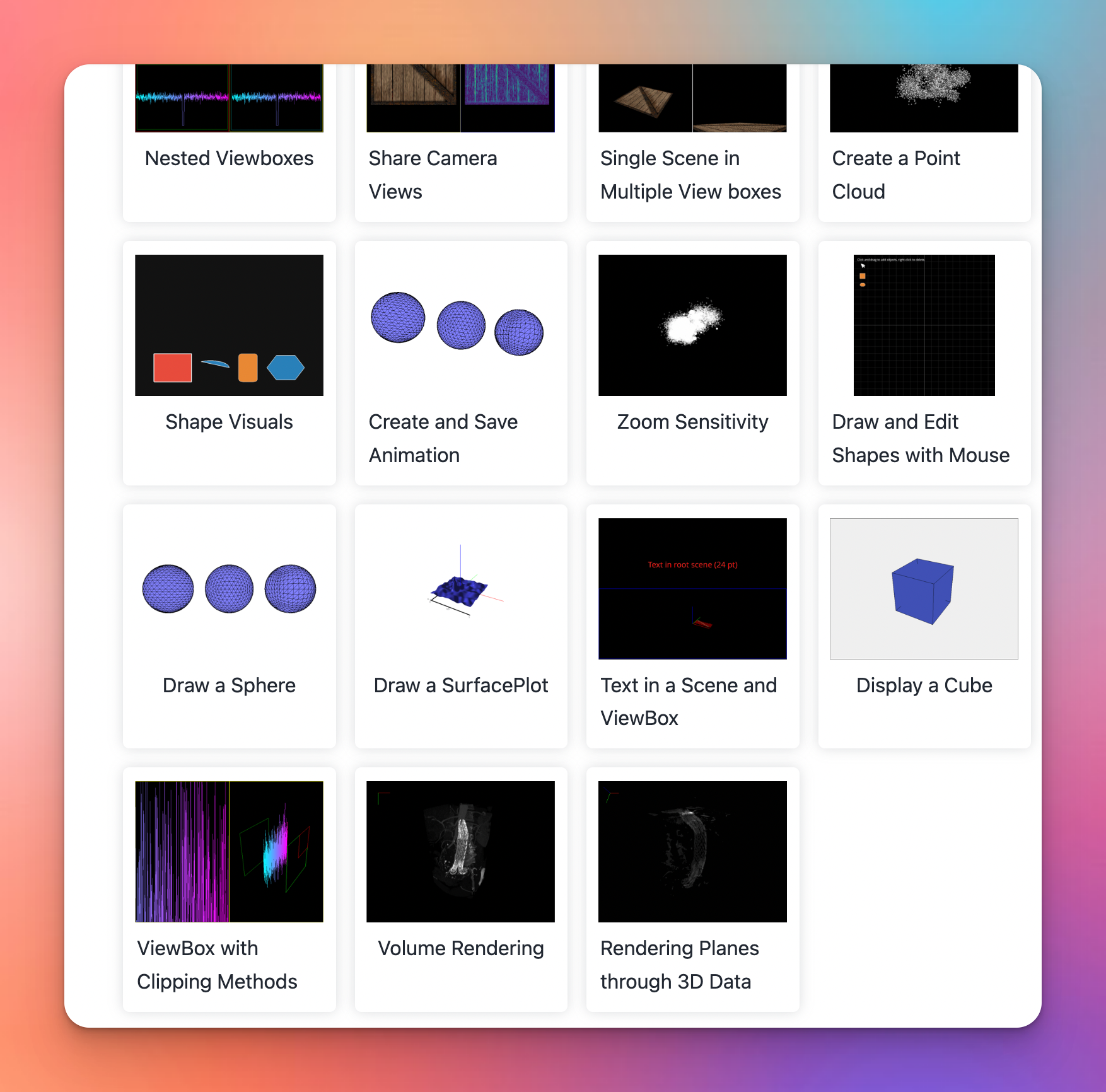This screenshot has width=1106, height=1092.
Task: Go to Single Scene in Multiple View boxes
Action: (x=690, y=175)
